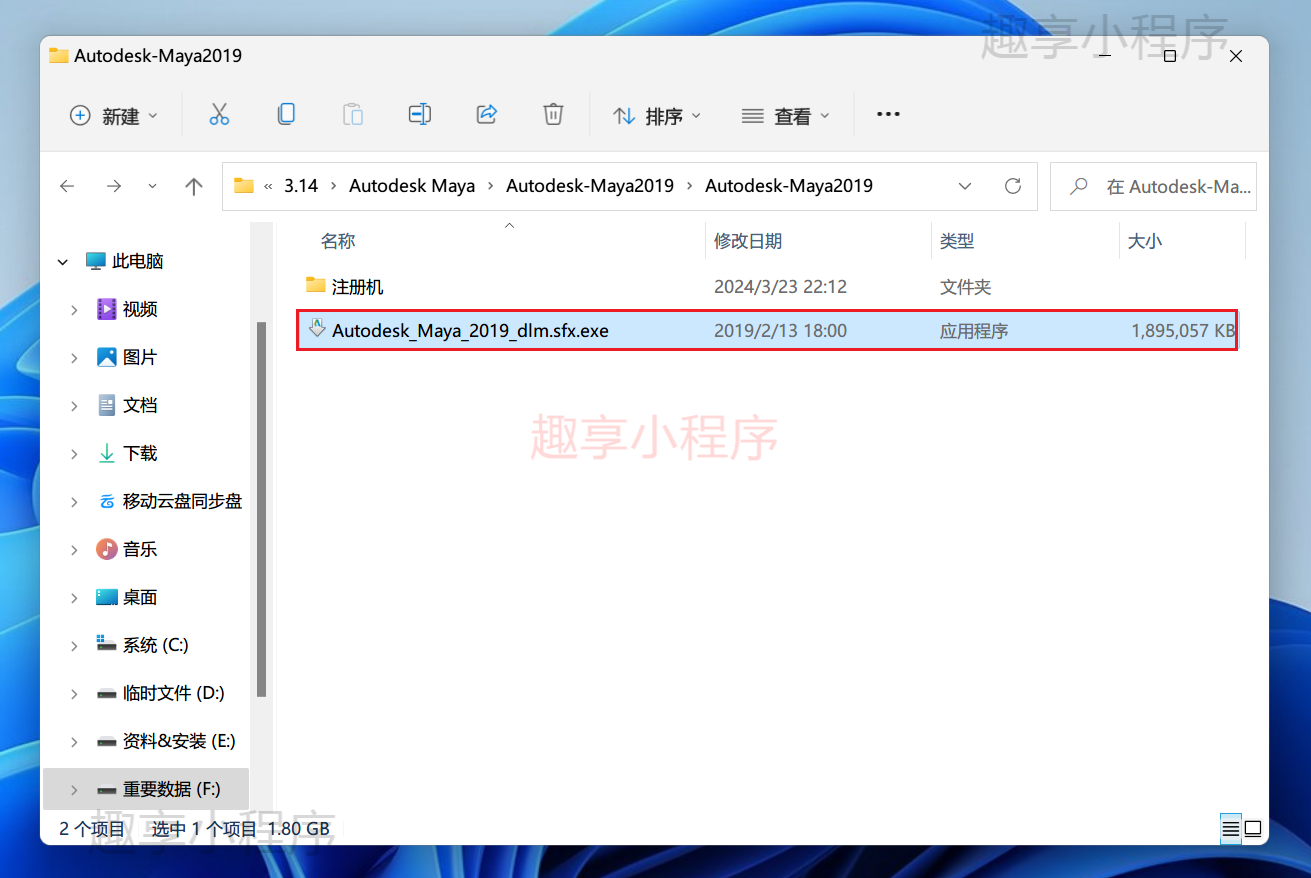Select Autodesk_Maya_2019_dlm.sfx.exe file name
Viewport: 1311px width, 878px height.
click(x=470, y=330)
